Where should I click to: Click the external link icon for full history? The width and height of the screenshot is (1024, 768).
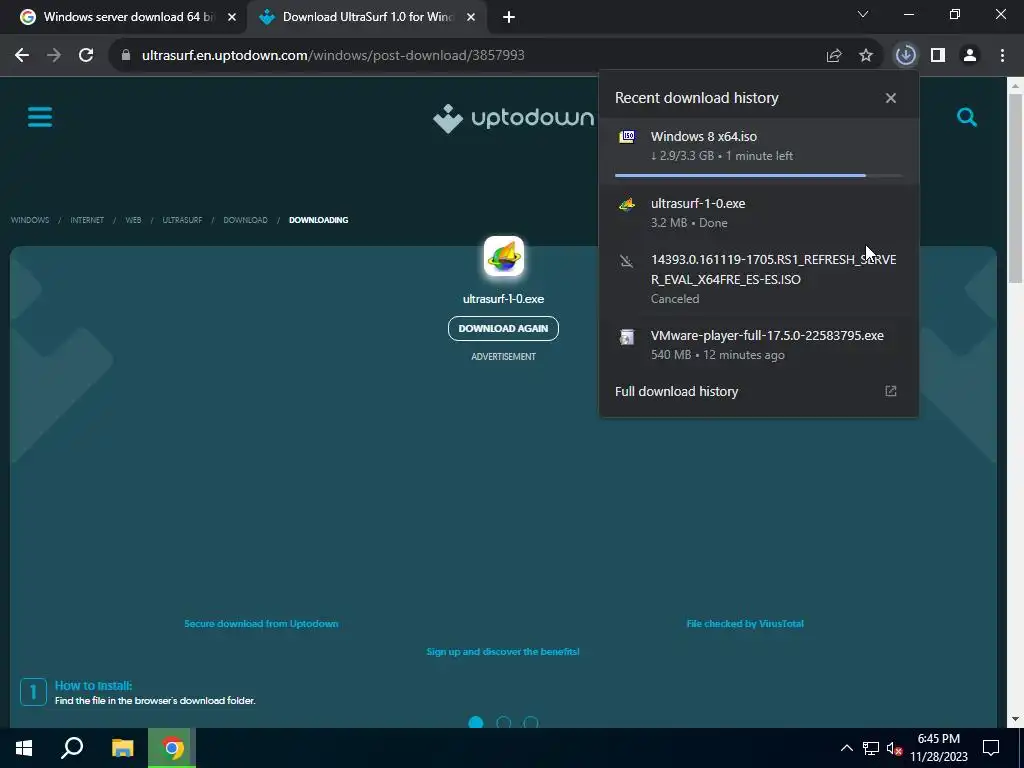coord(891,391)
